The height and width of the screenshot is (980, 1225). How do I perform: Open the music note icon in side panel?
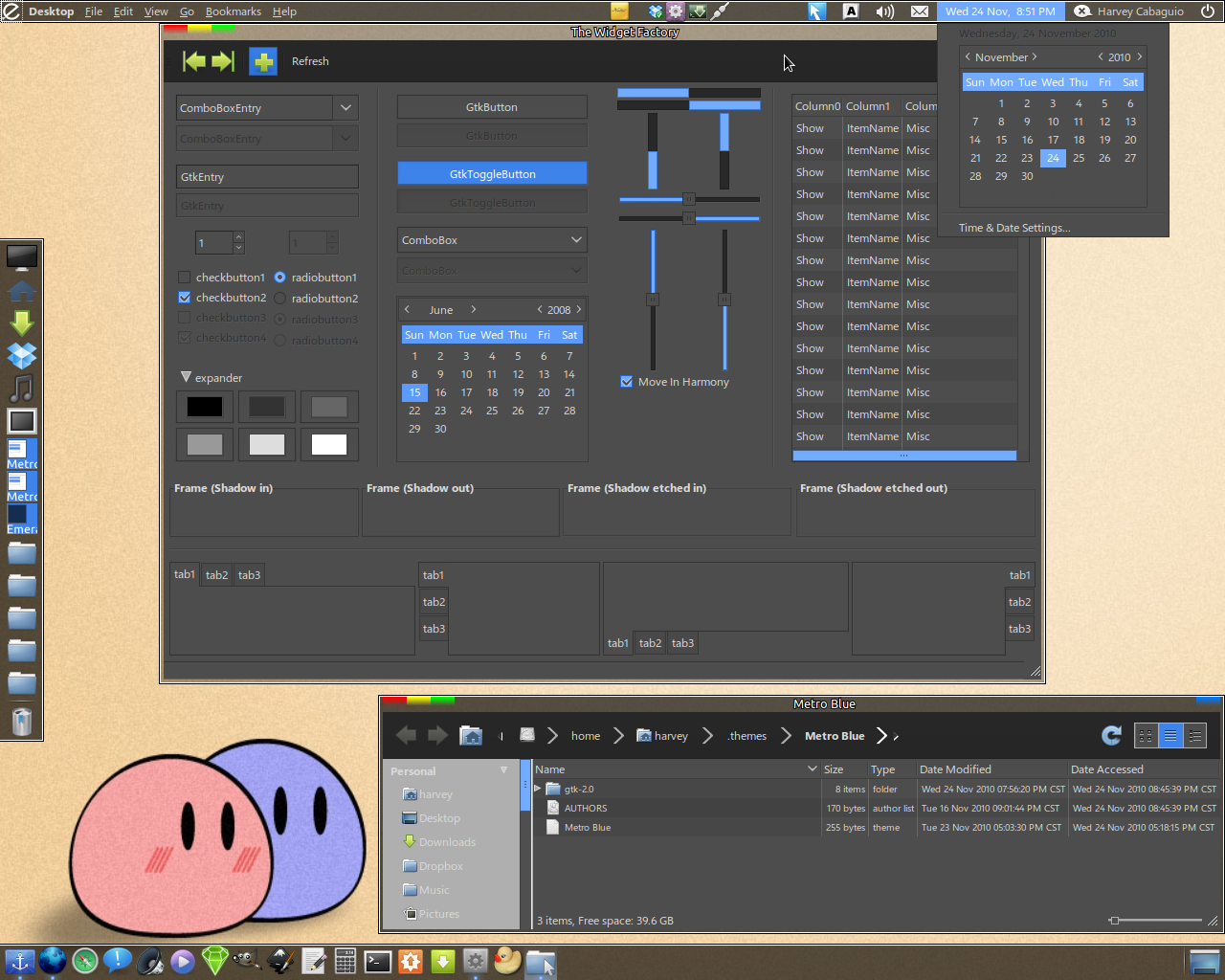click(x=22, y=389)
